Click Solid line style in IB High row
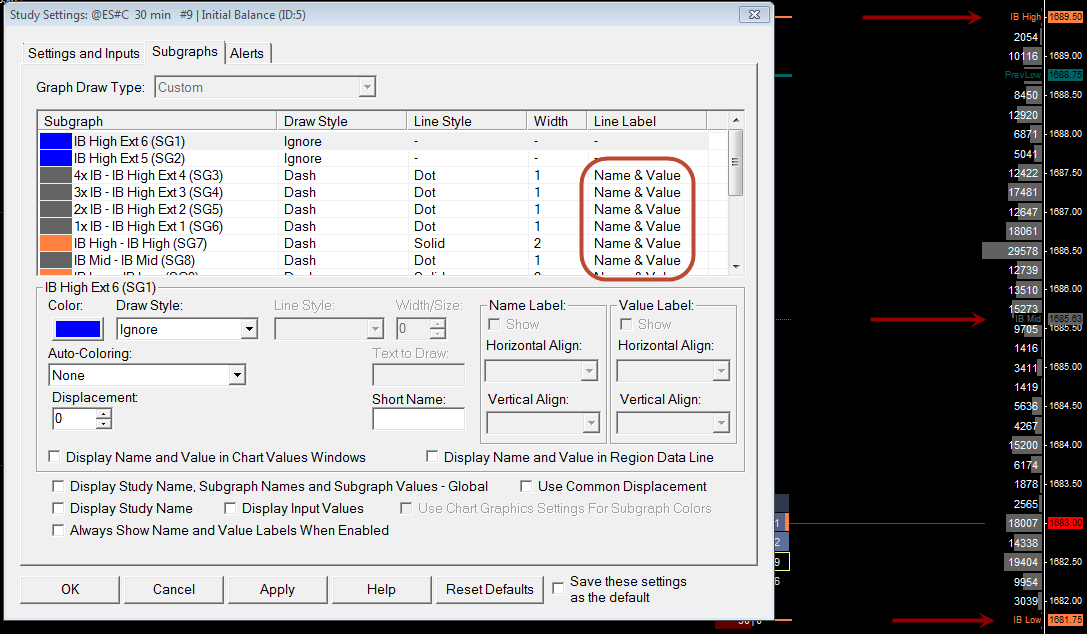 point(429,243)
